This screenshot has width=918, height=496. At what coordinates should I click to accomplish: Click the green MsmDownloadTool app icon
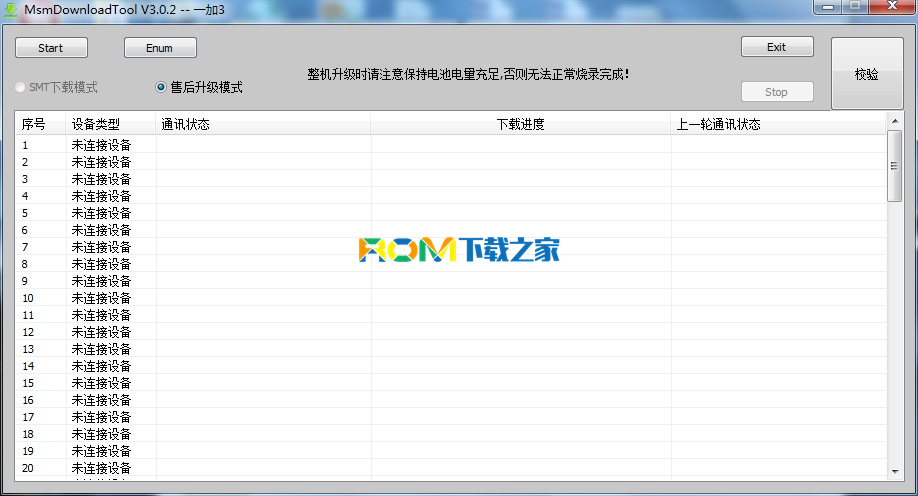10,10
